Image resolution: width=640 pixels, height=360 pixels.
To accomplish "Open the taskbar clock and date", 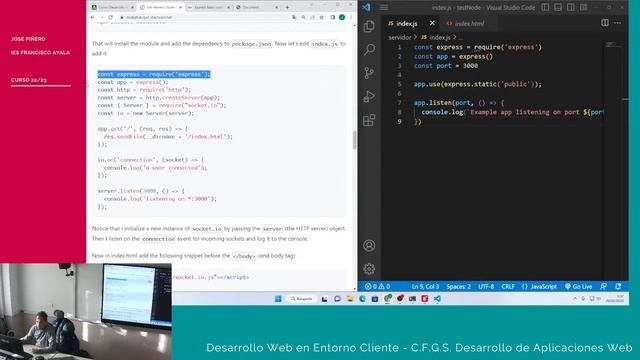I will click(614, 298).
